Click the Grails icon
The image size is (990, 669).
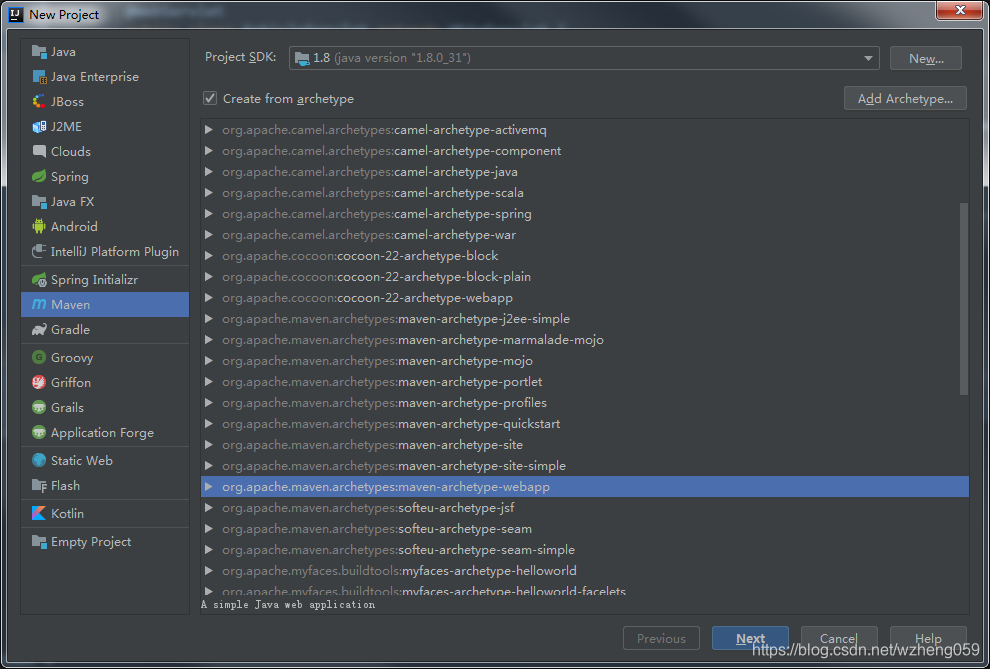(x=39, y=408)
